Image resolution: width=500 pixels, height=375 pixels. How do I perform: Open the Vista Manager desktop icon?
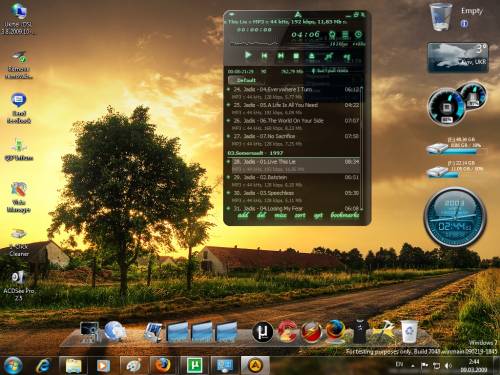tap(19, 197)
